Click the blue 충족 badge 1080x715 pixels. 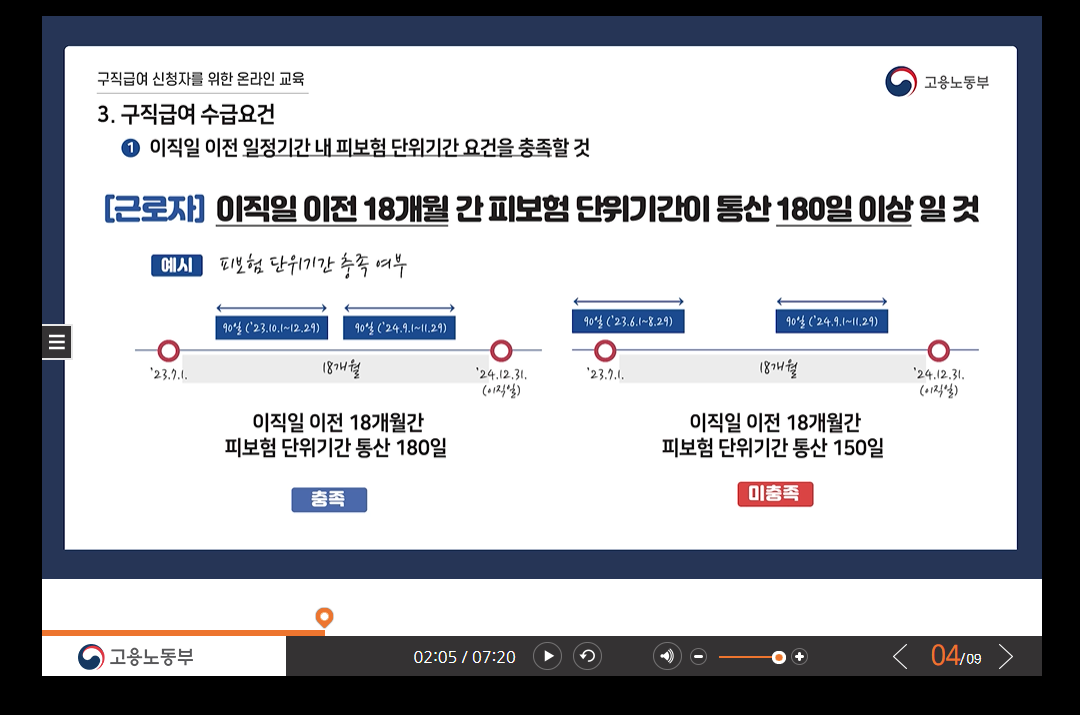click(329, 498)
